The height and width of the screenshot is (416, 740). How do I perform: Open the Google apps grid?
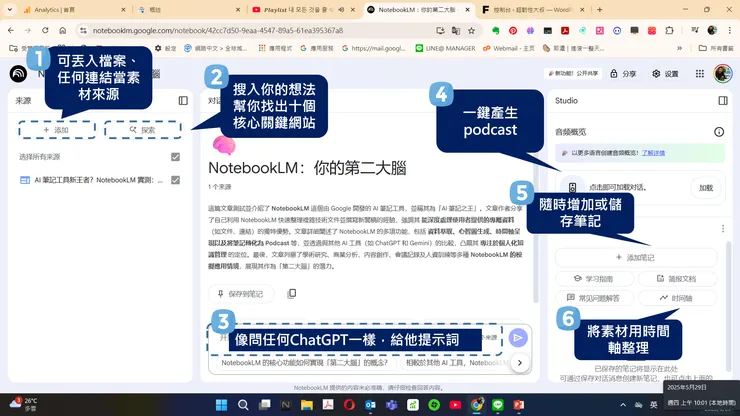(700, 74)
